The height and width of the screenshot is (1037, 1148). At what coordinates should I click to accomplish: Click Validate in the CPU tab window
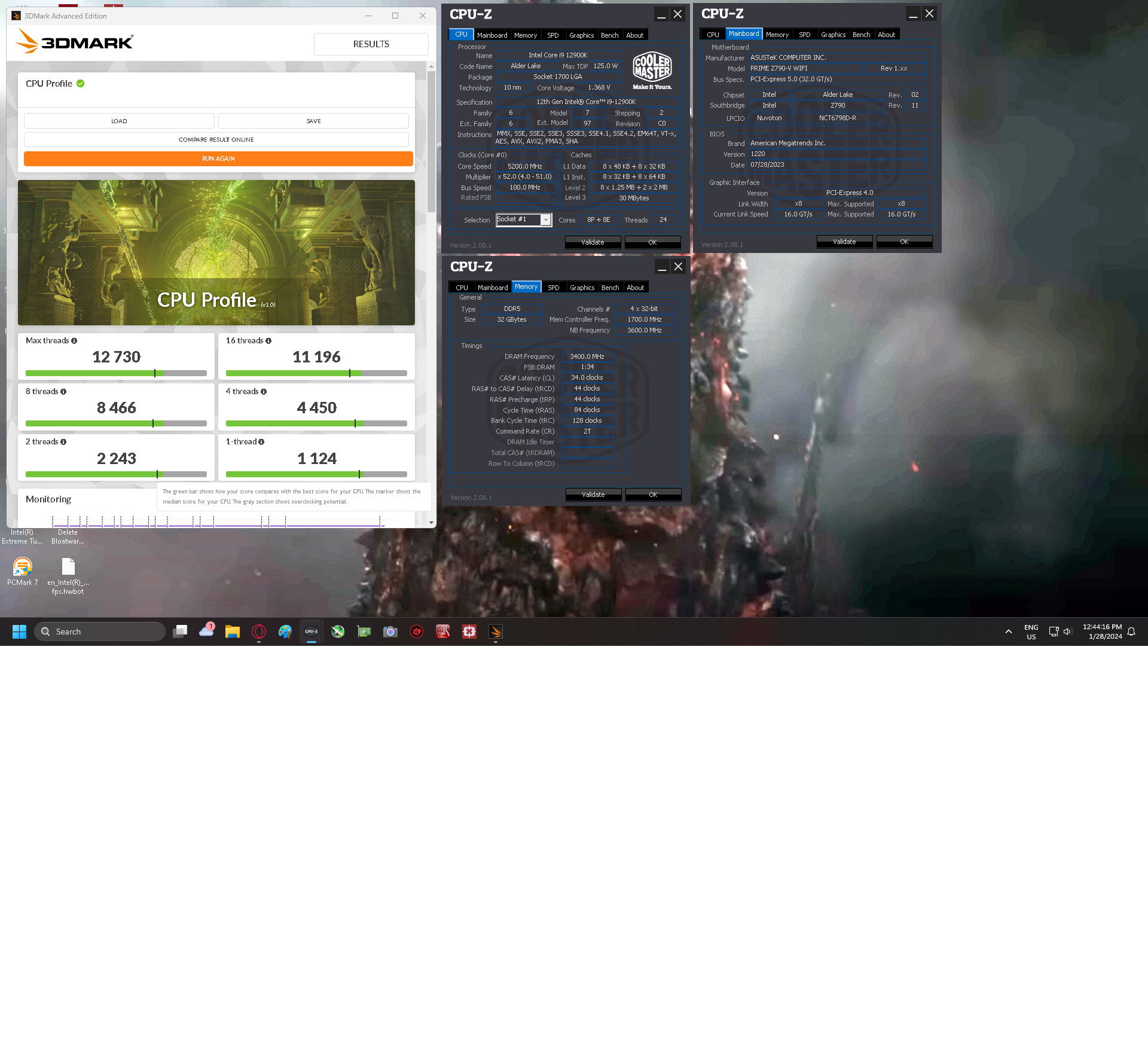(x=593, y=242)
